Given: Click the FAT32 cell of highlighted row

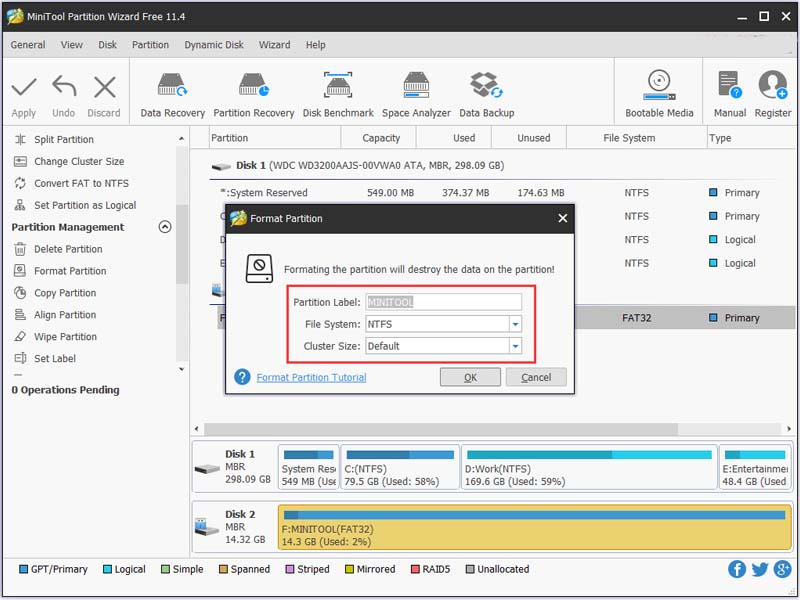Looking at the screenshot, I should pos(636,318).
